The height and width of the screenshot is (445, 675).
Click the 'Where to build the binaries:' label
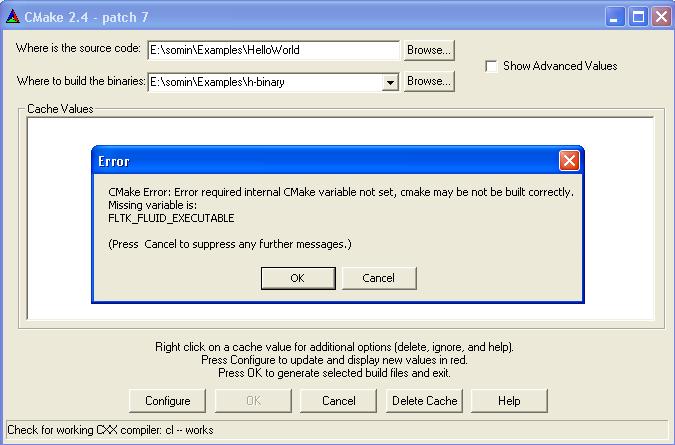click(81, 81)
